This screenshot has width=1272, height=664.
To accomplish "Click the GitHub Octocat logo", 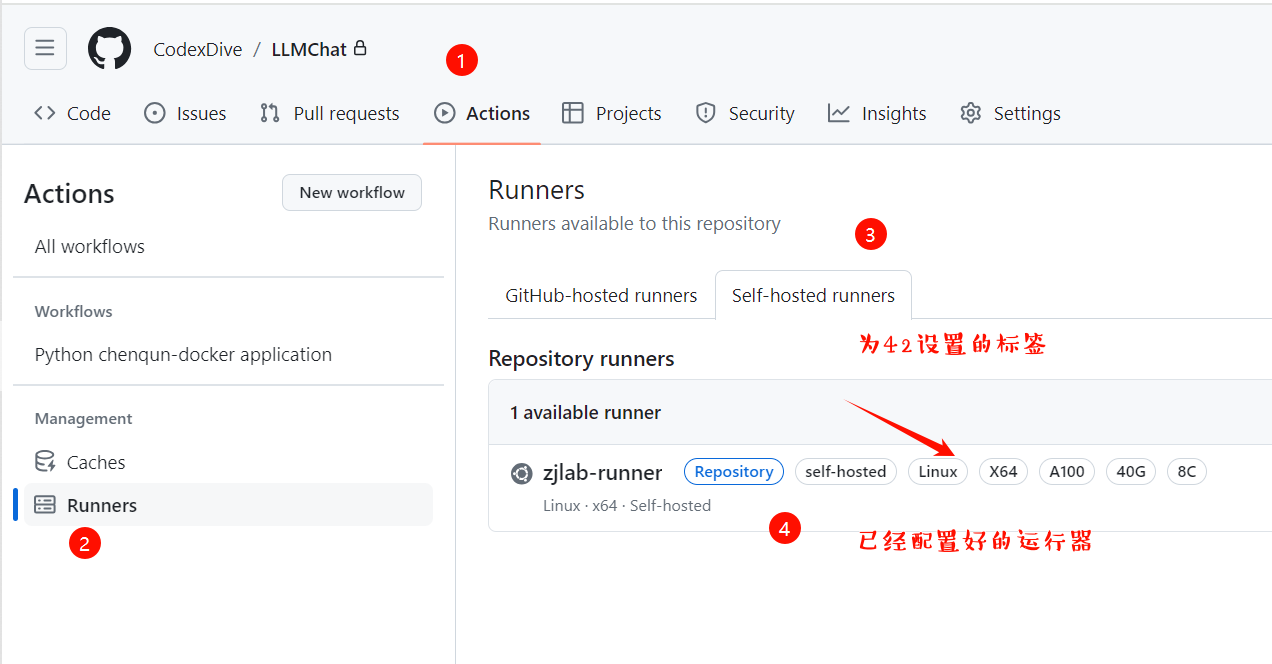I will pos(109,49).
